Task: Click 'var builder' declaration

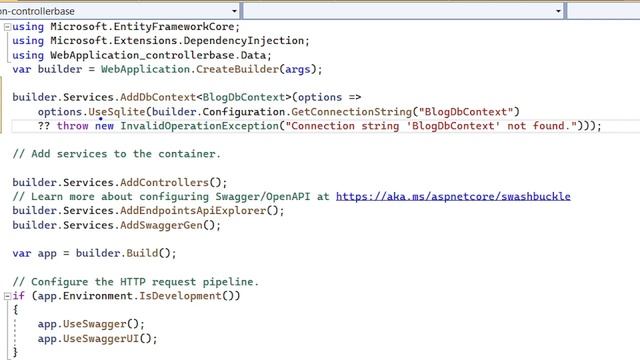Action: [x=47, y=69]
